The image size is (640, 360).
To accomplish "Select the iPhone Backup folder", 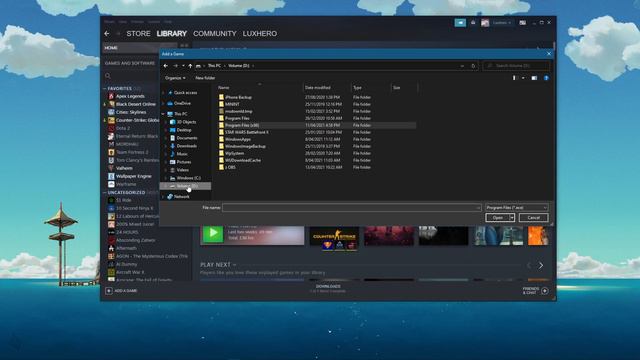I will click(x=238, y=98).
